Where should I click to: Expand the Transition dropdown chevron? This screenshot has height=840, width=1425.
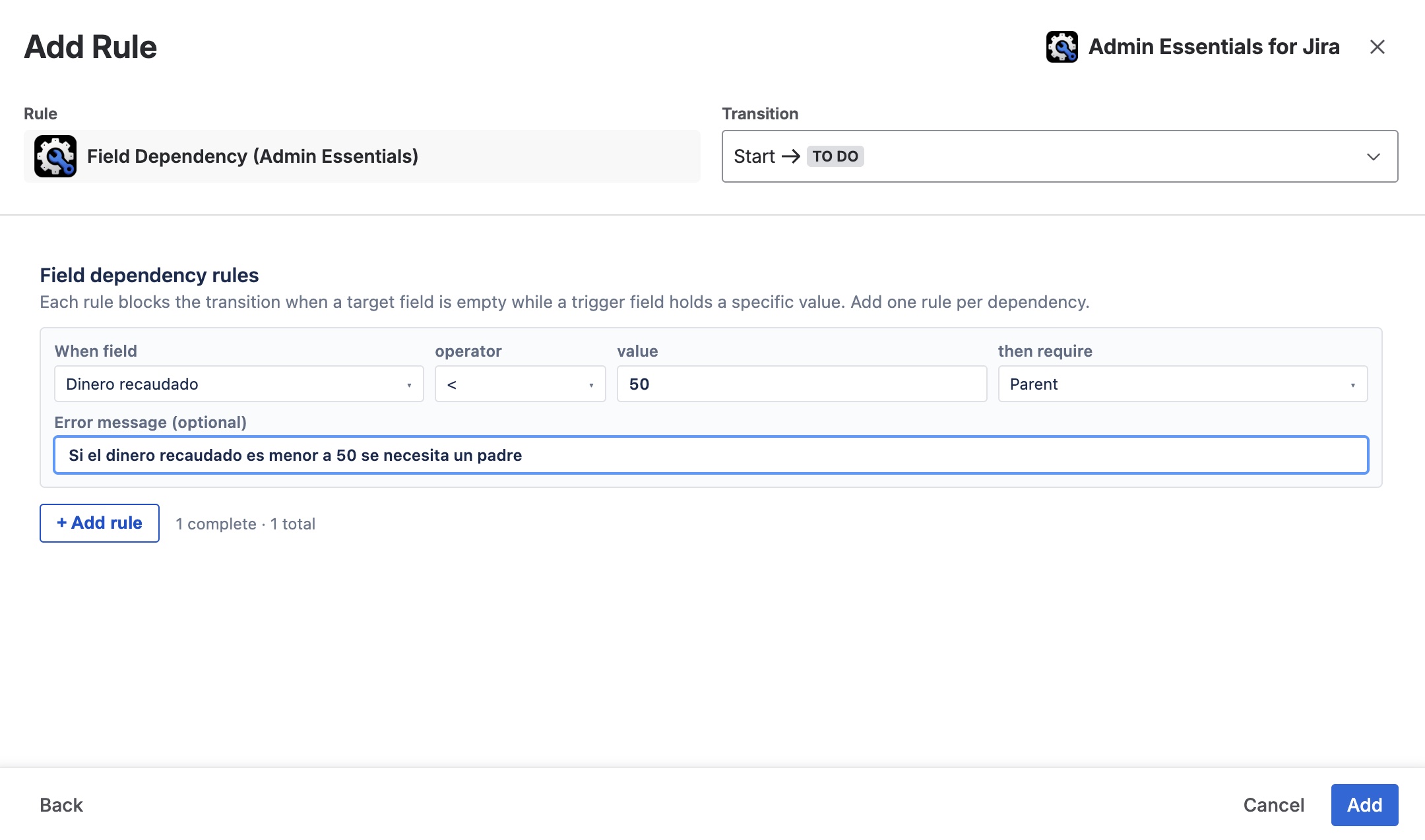(x=1374, y=157)
